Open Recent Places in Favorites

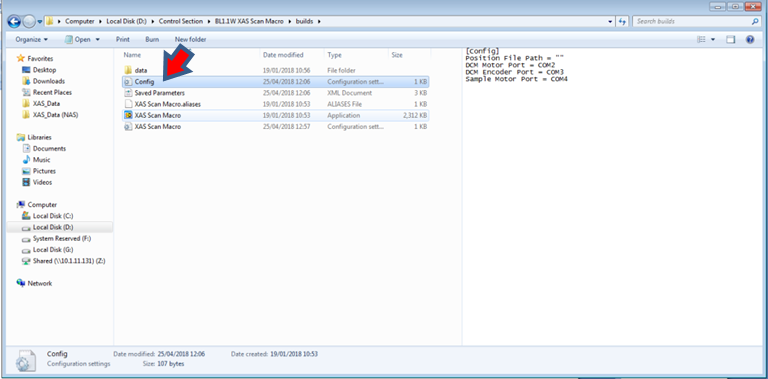click(x=52, y=93)
